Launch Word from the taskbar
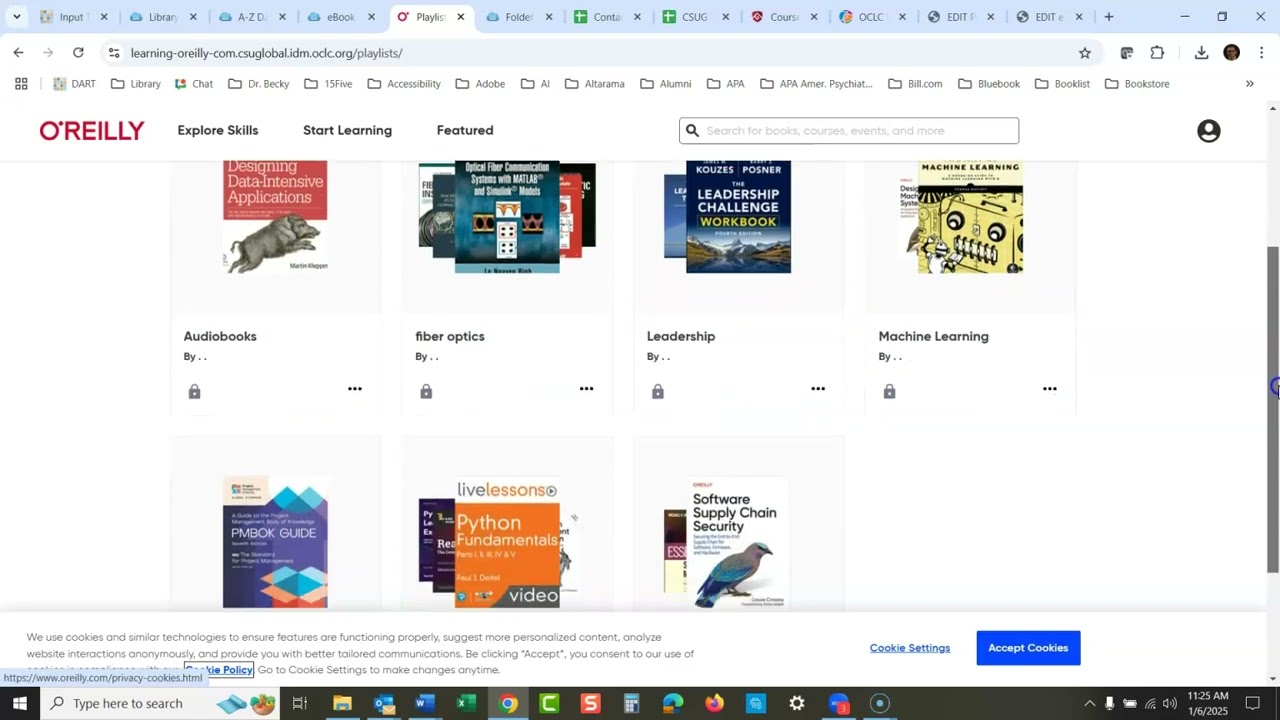 pyautogui.click(x=424, y=704)
